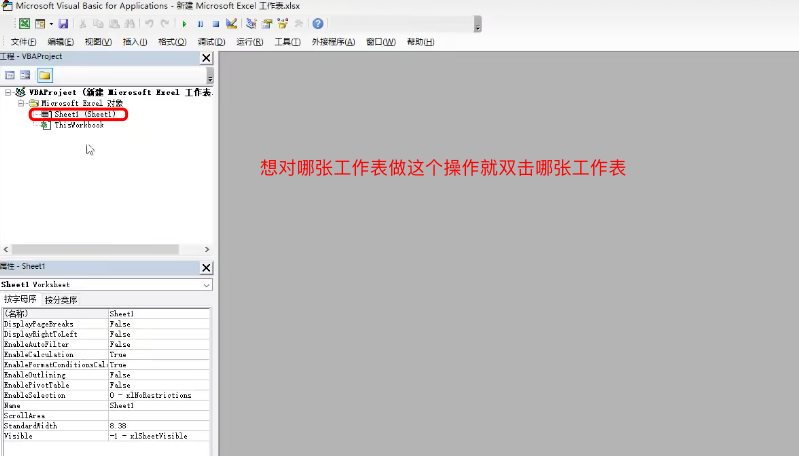Image resolution: width=799 pixels, height=456 pixels.
Task: Click the Redo arrow icon
Action: 165,23
